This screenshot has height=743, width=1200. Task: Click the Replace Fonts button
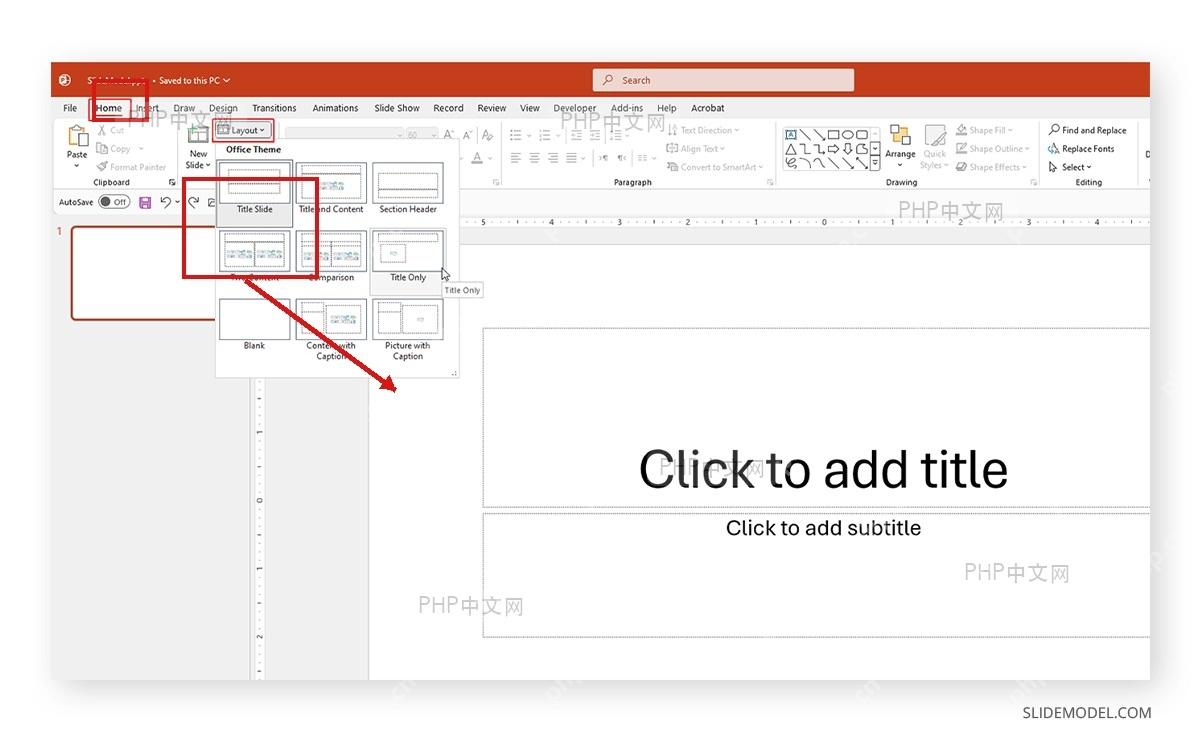pyautogui.click(x=1081, y=149)
